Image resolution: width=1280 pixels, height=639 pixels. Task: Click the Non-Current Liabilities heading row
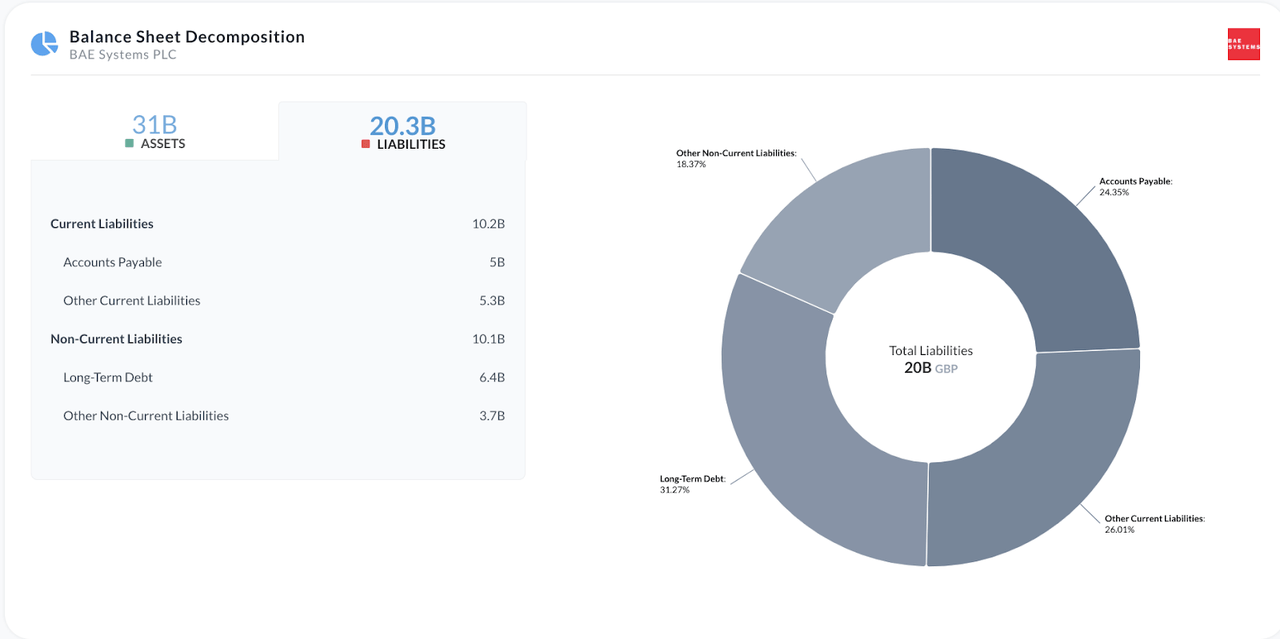[x=277, y=339]
